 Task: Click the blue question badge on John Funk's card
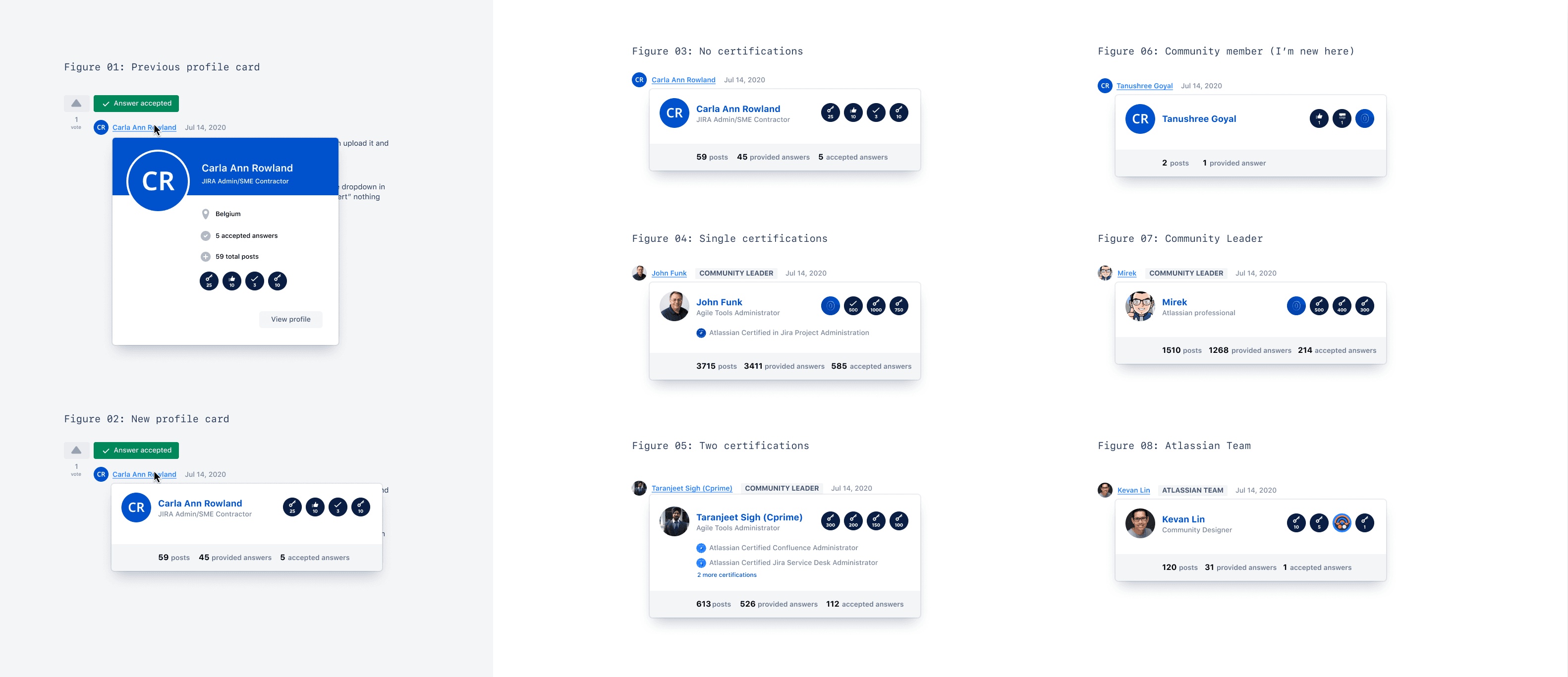pyautogui.click(x=830, y=306)
